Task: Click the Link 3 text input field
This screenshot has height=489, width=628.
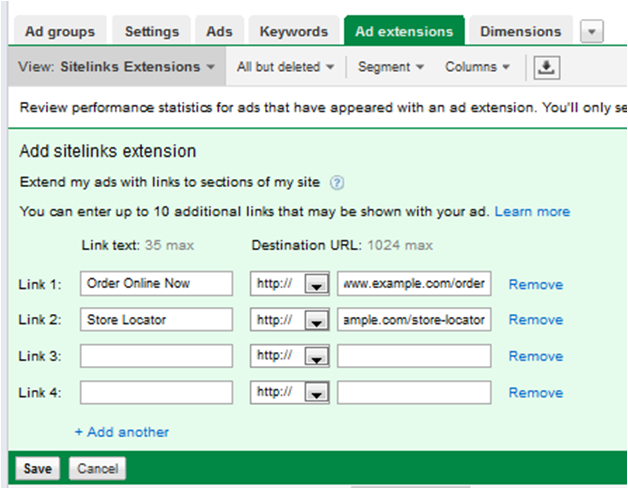Action: click(156, 356)
